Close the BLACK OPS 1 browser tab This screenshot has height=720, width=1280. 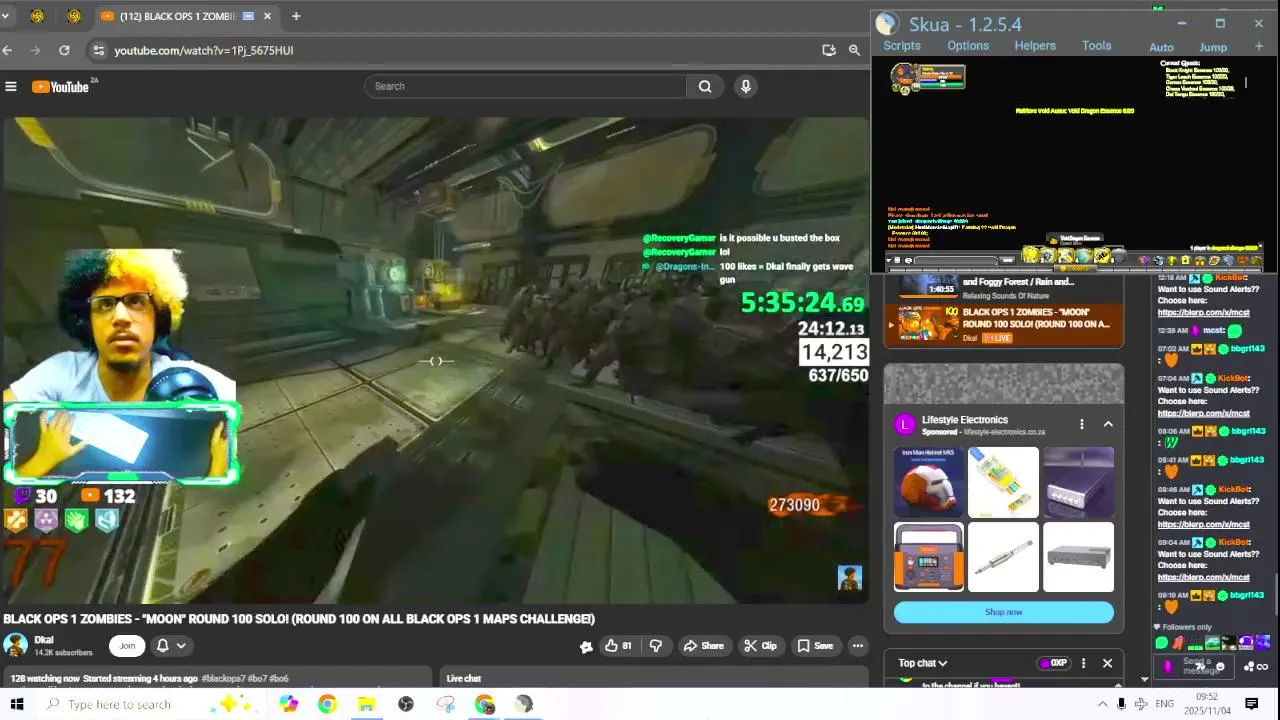tap(268, 16)
